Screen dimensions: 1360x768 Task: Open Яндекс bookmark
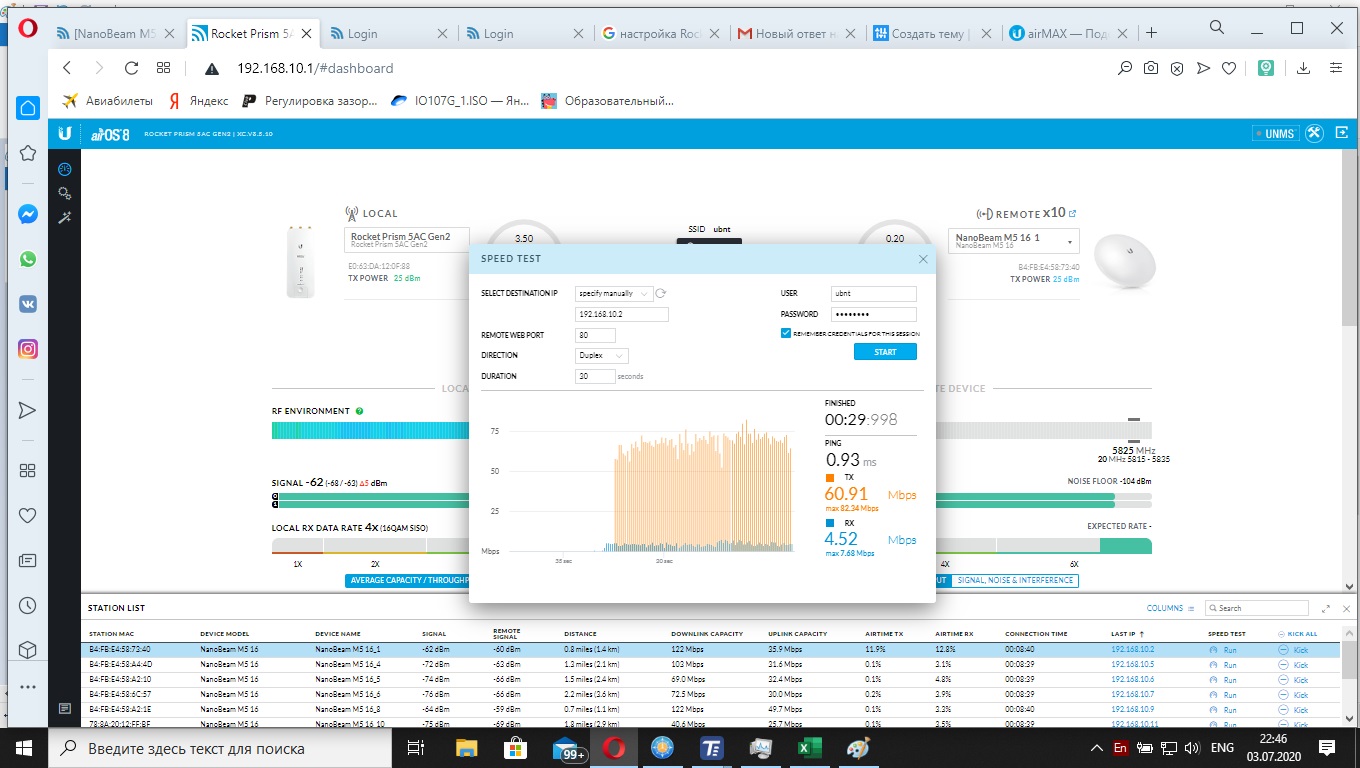(x=198, y=100)
